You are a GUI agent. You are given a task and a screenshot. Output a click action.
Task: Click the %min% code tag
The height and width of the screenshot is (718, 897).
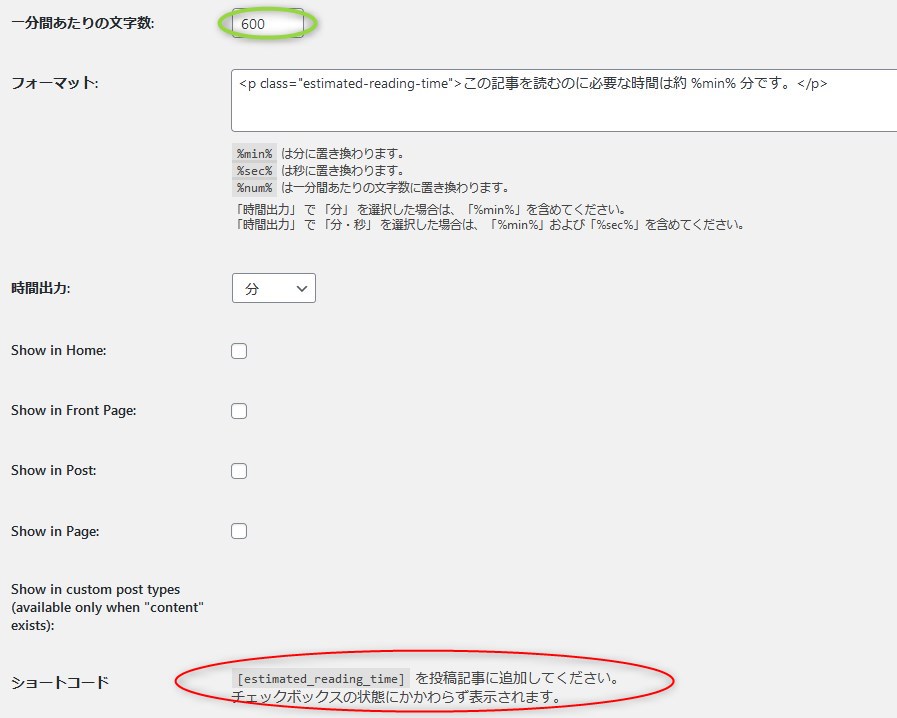point(255,153)
